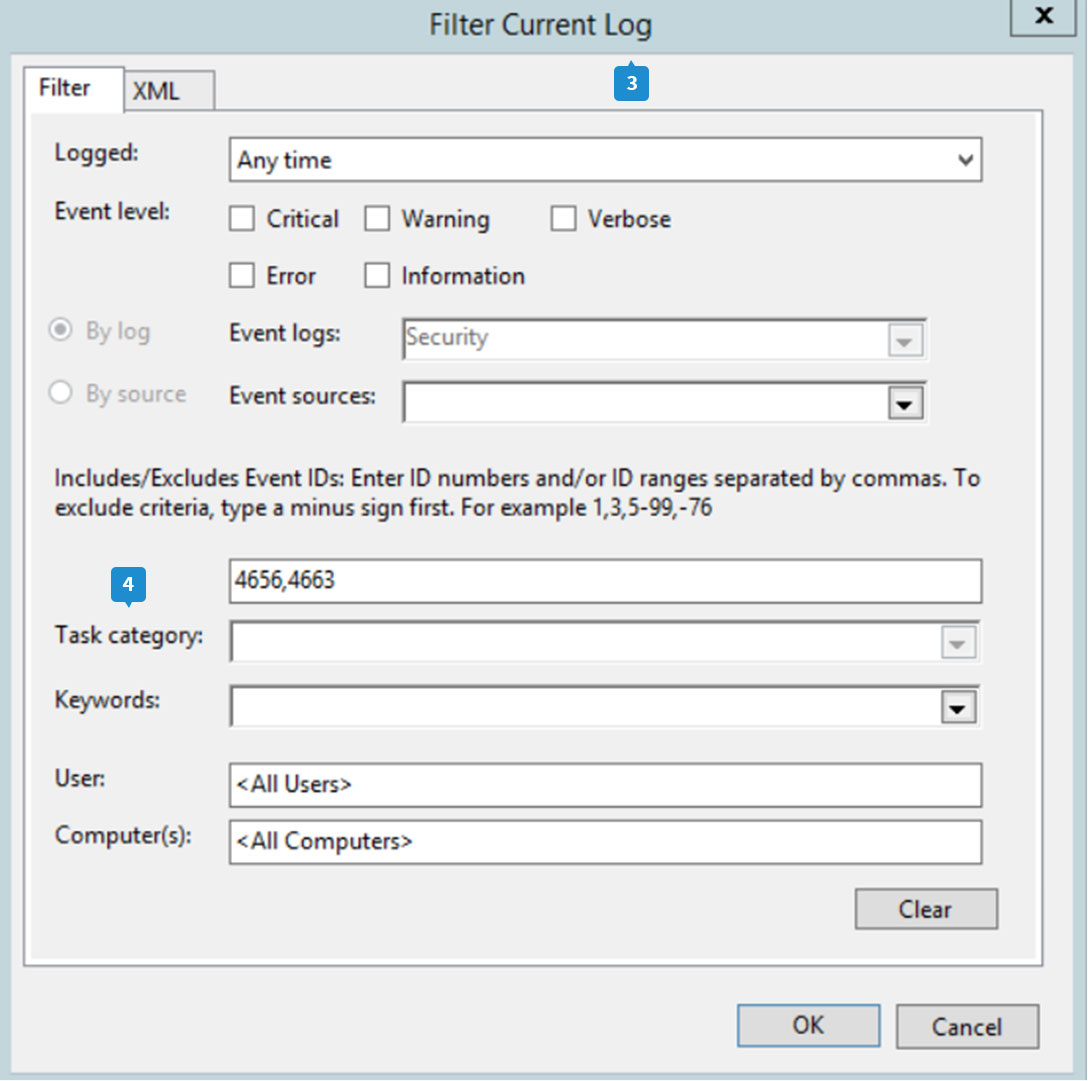Close the Filter Current Log dialog
Screen dimensions: 1088x1081
(1044, 16)
